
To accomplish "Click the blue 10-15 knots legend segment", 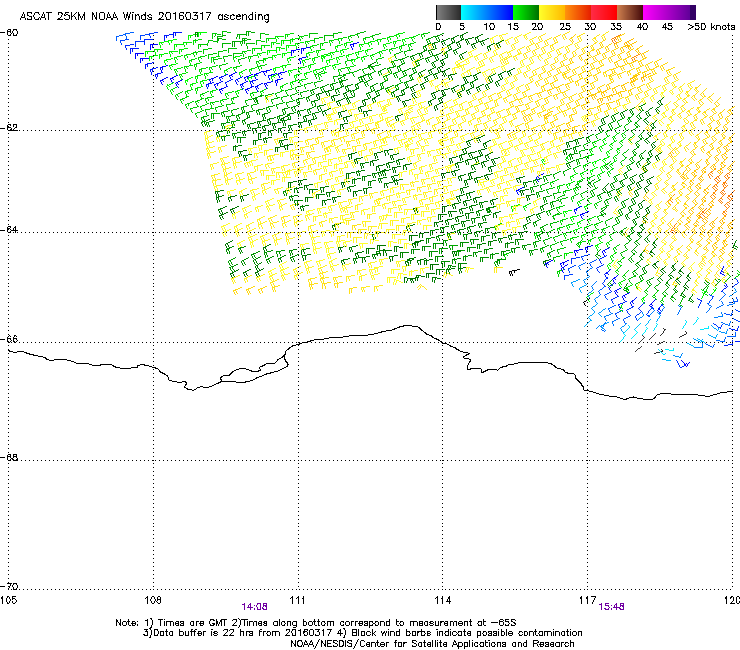I will [500, 12].
